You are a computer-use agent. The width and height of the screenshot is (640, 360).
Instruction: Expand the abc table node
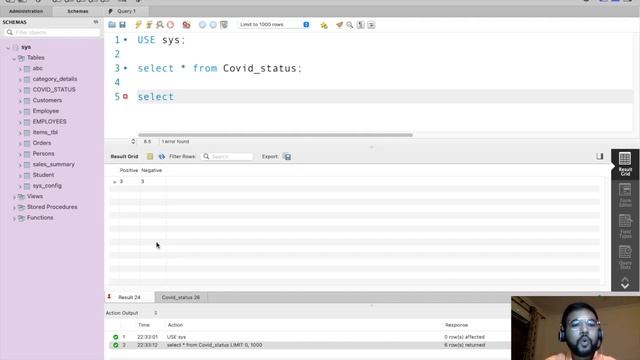(x=20, y=69)
